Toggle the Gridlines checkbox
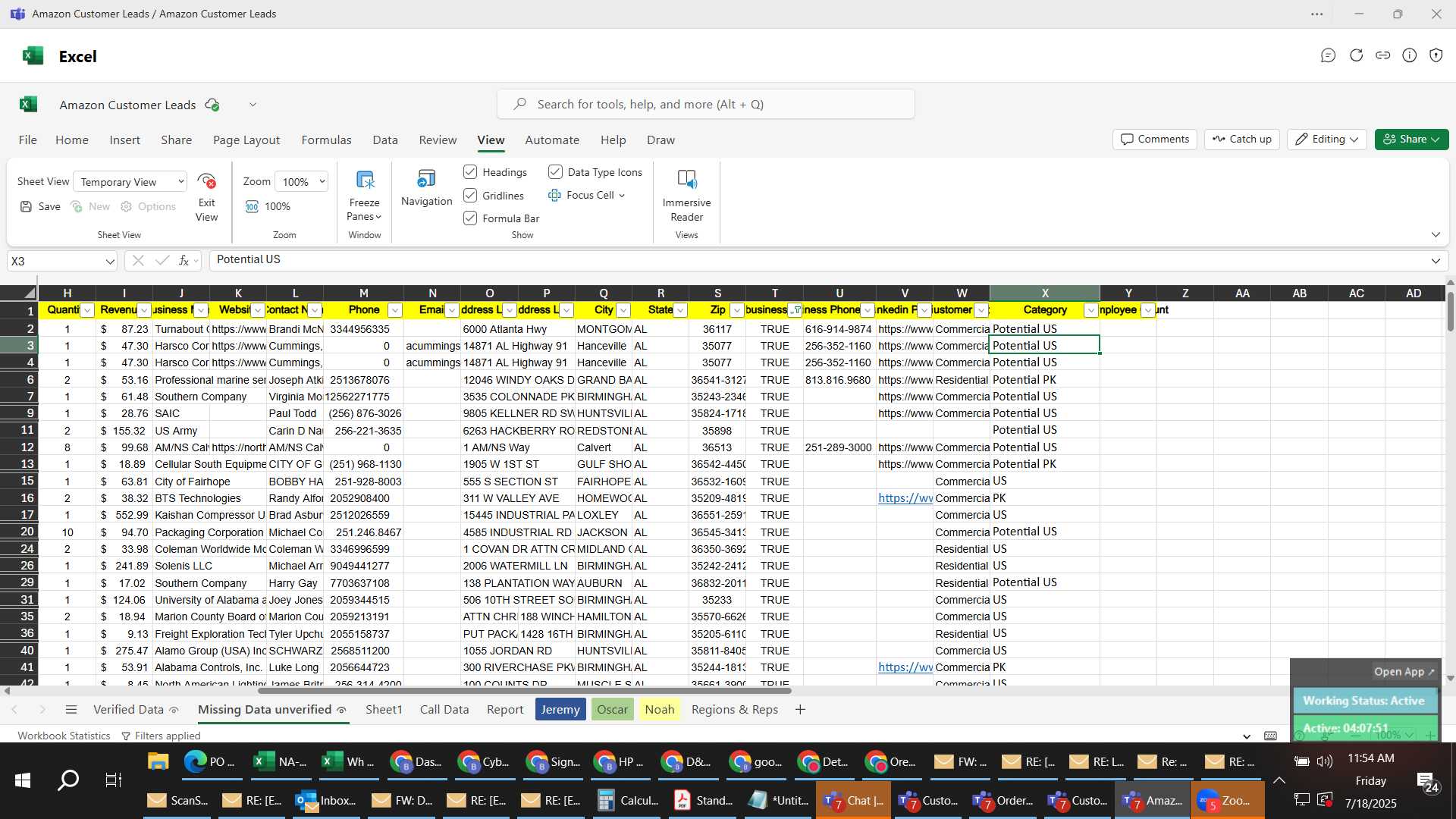 tap(470, 196)
